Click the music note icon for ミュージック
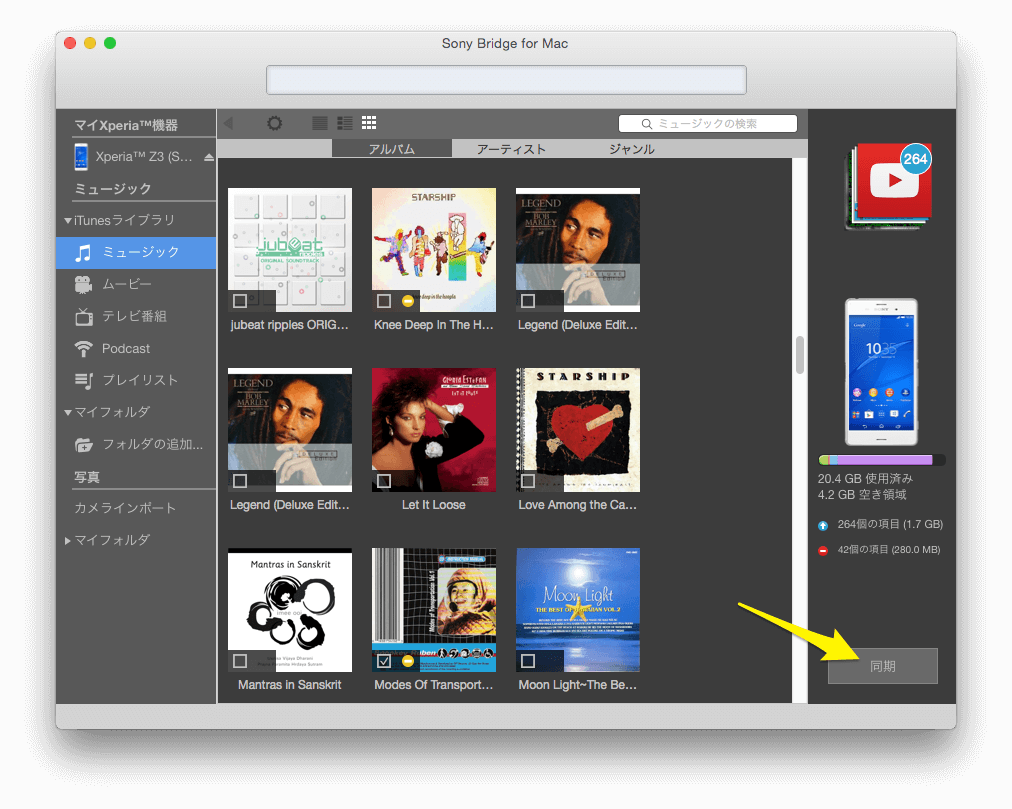This screenshot has width=1012, height=809. tap(83, 252)
